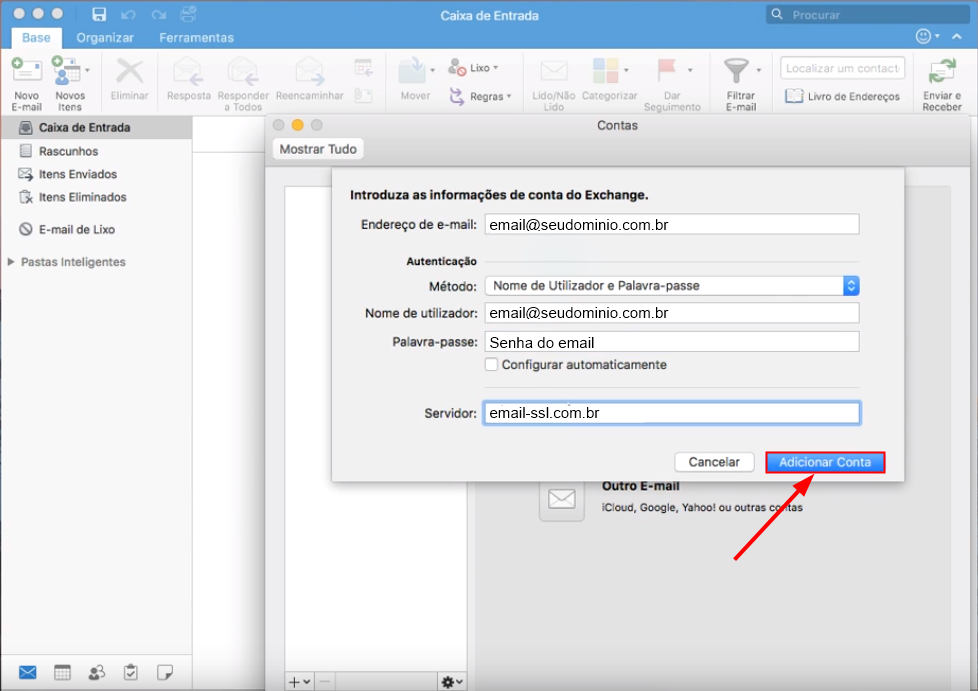Viewport: 978px width, 691px height.
Task: Click the Reencaminhar forward icon
Action: [309, 71]
